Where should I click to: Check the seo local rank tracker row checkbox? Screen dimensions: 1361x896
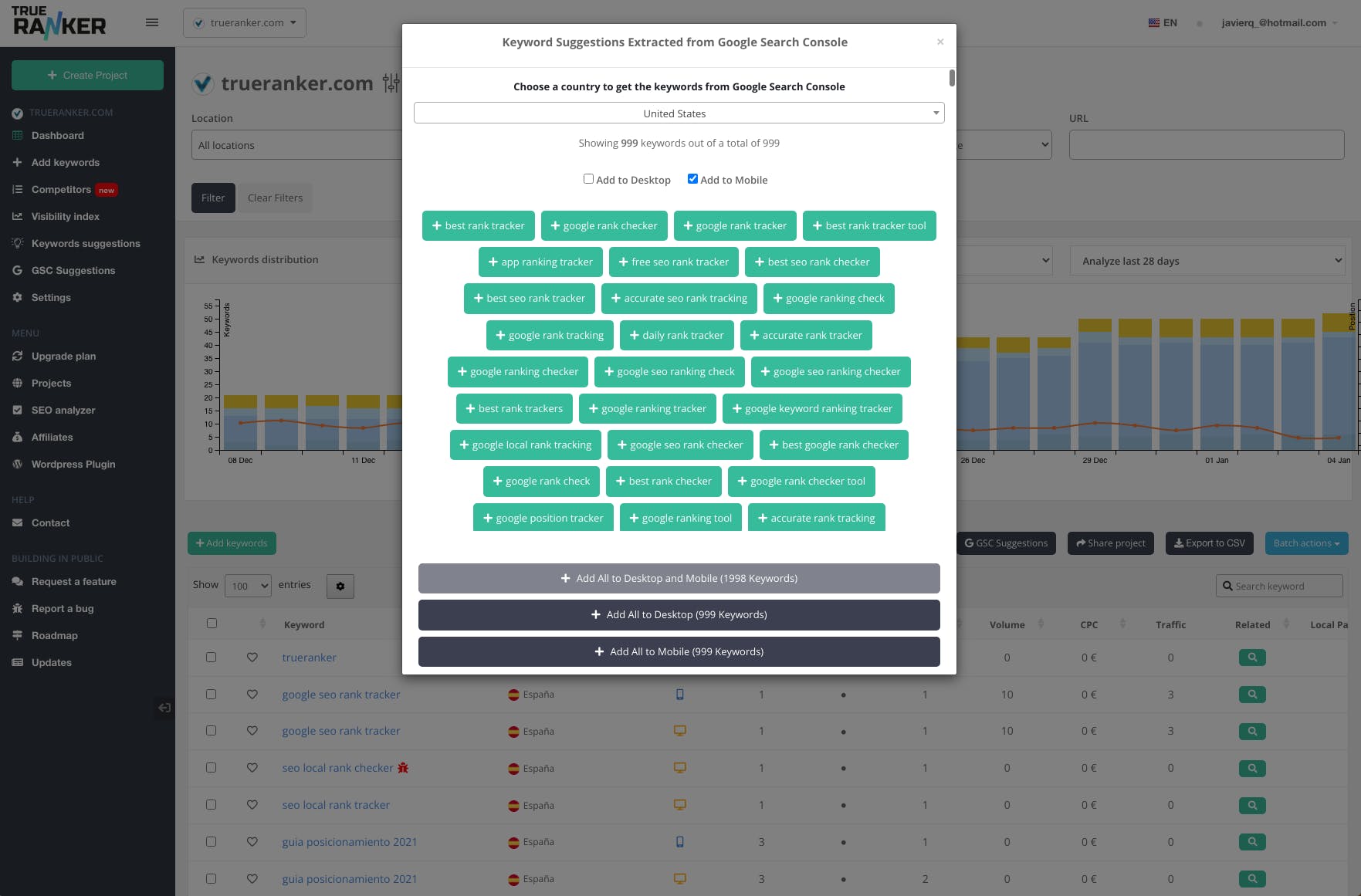[211, 805]
